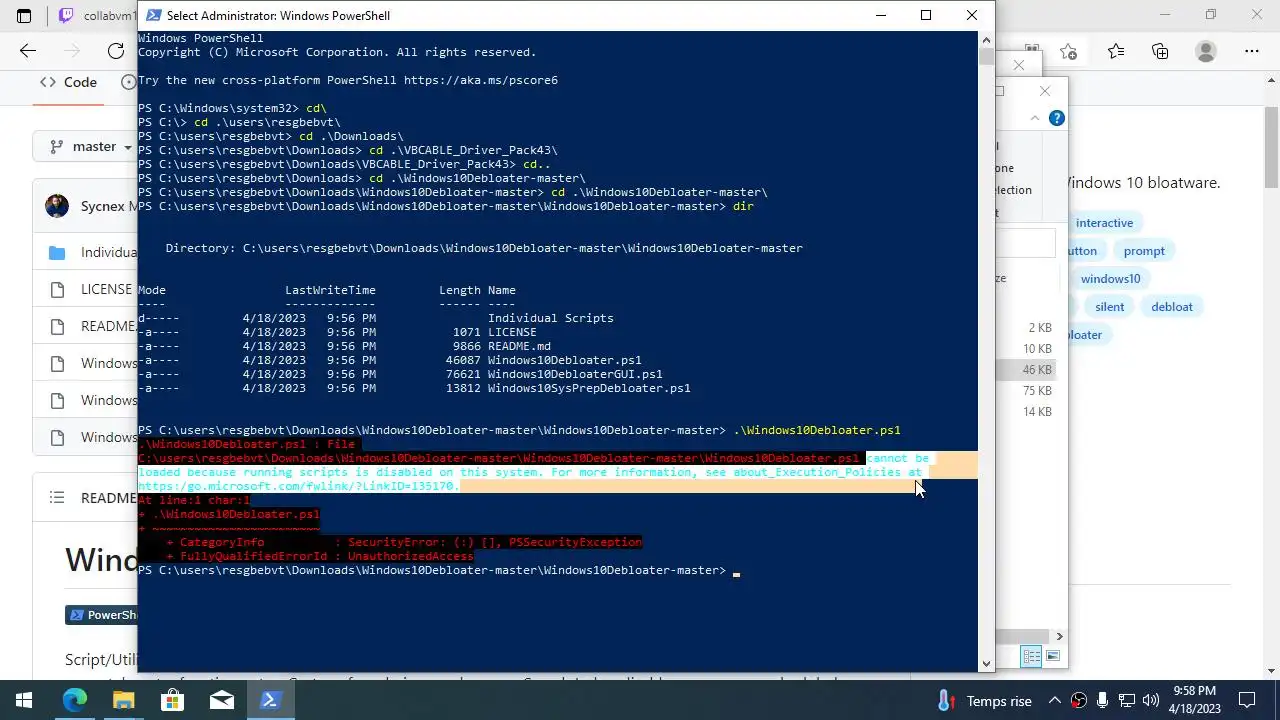Open the Temps rise weather widget
This screenshot has height=720, width=1280.
pyautogui.click(x=984, y=701)
